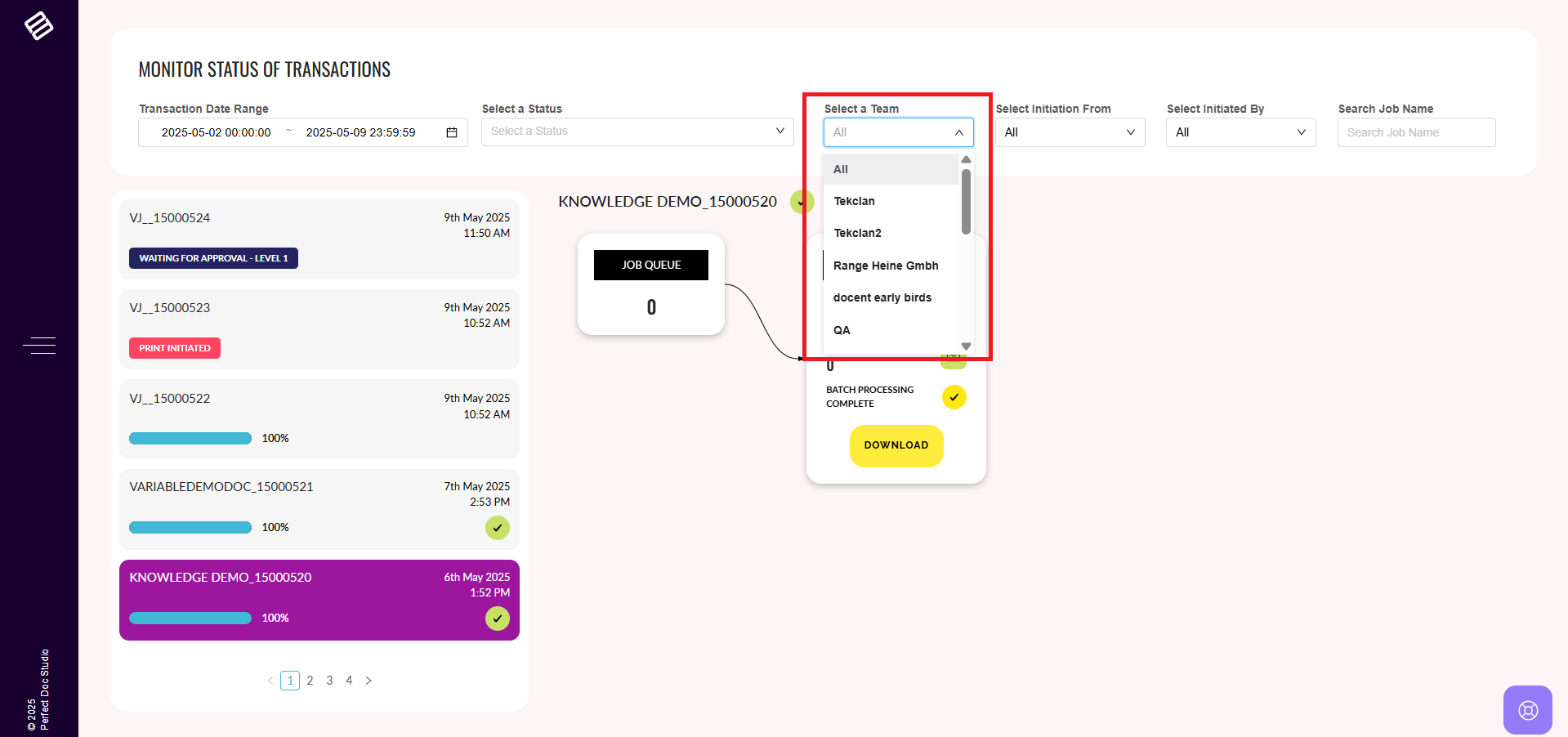The image size is (1568, 737).
Task: Choose Range Heine Gmbh team option
Action: 886,266
